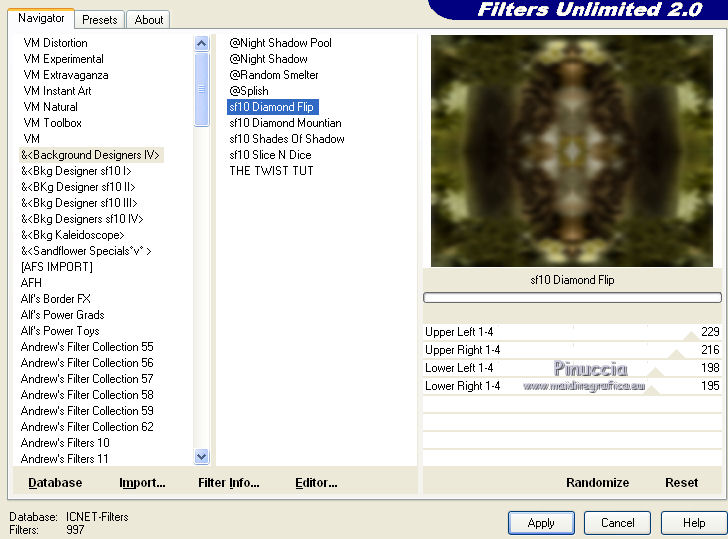Select the VM Instant Art category
Screen dimensions: 728x539
click(57, 91)
